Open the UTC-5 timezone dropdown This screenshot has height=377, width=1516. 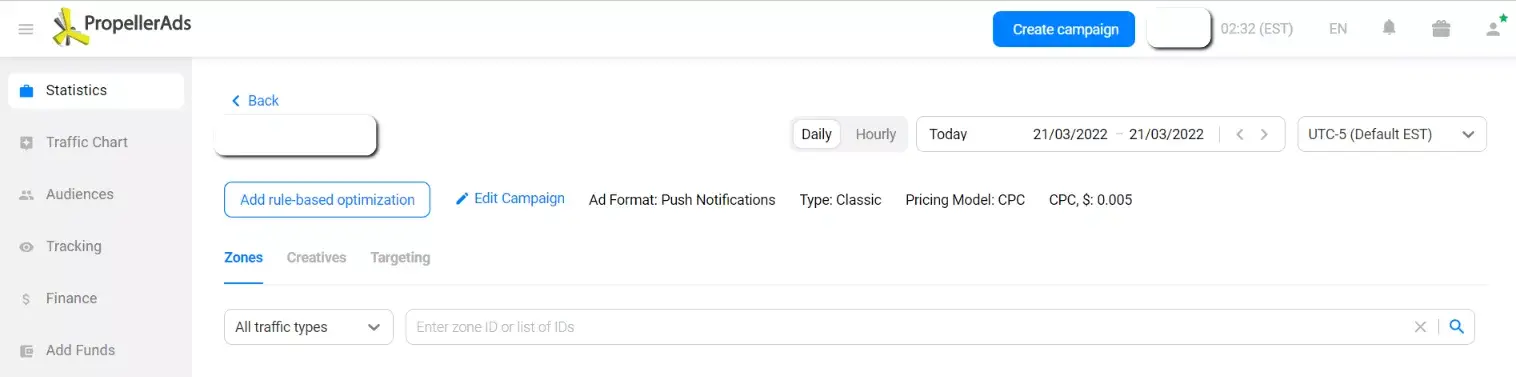tap(1392, 134)
